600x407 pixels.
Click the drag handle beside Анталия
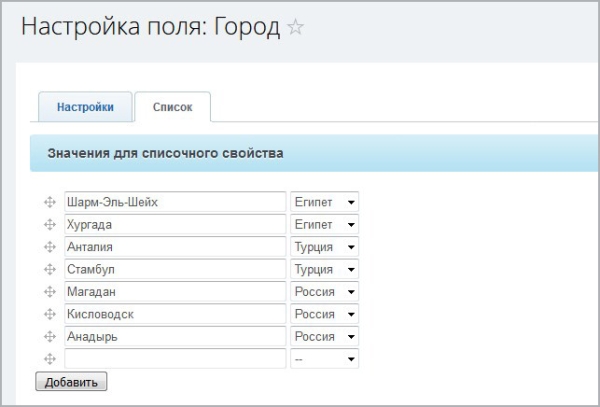coord(50,247)
